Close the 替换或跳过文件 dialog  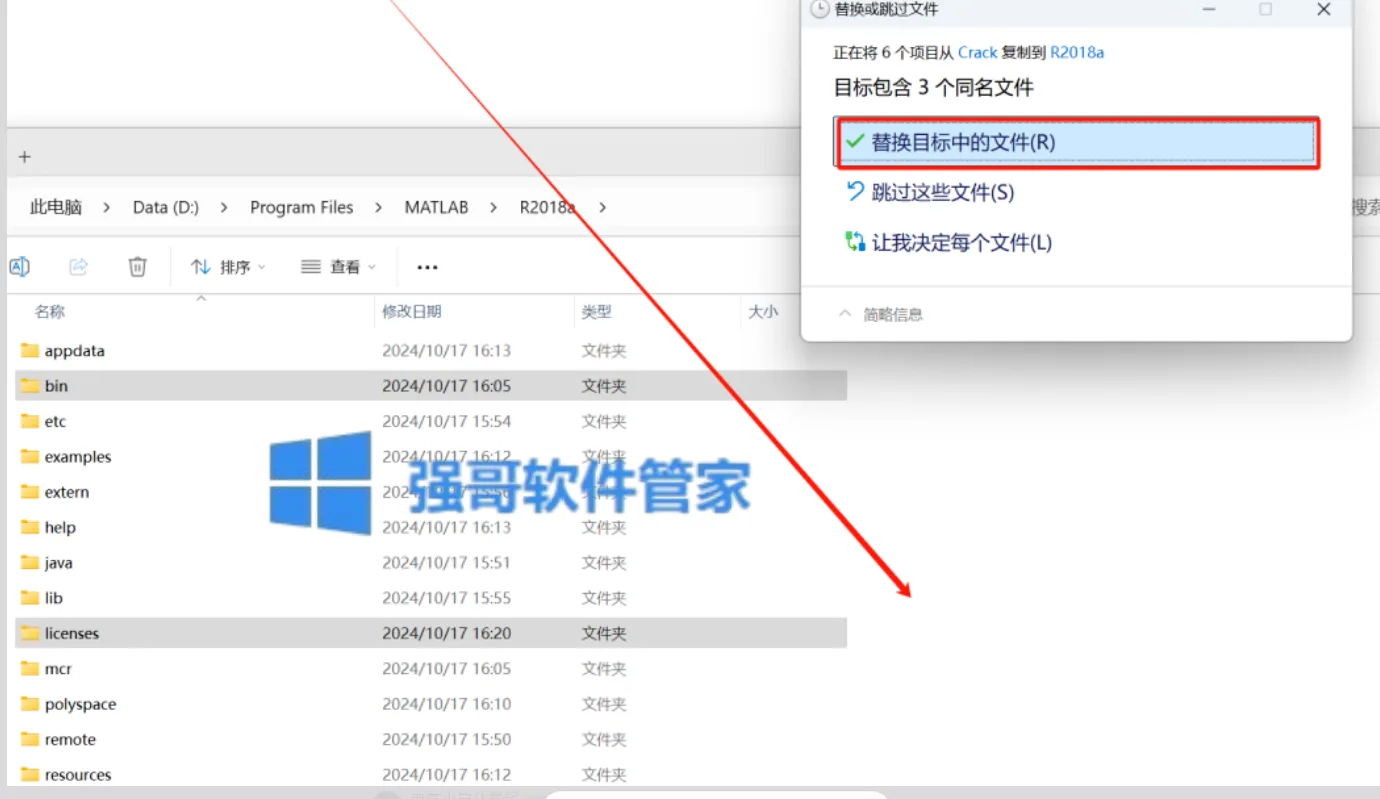coord(1324,9)
